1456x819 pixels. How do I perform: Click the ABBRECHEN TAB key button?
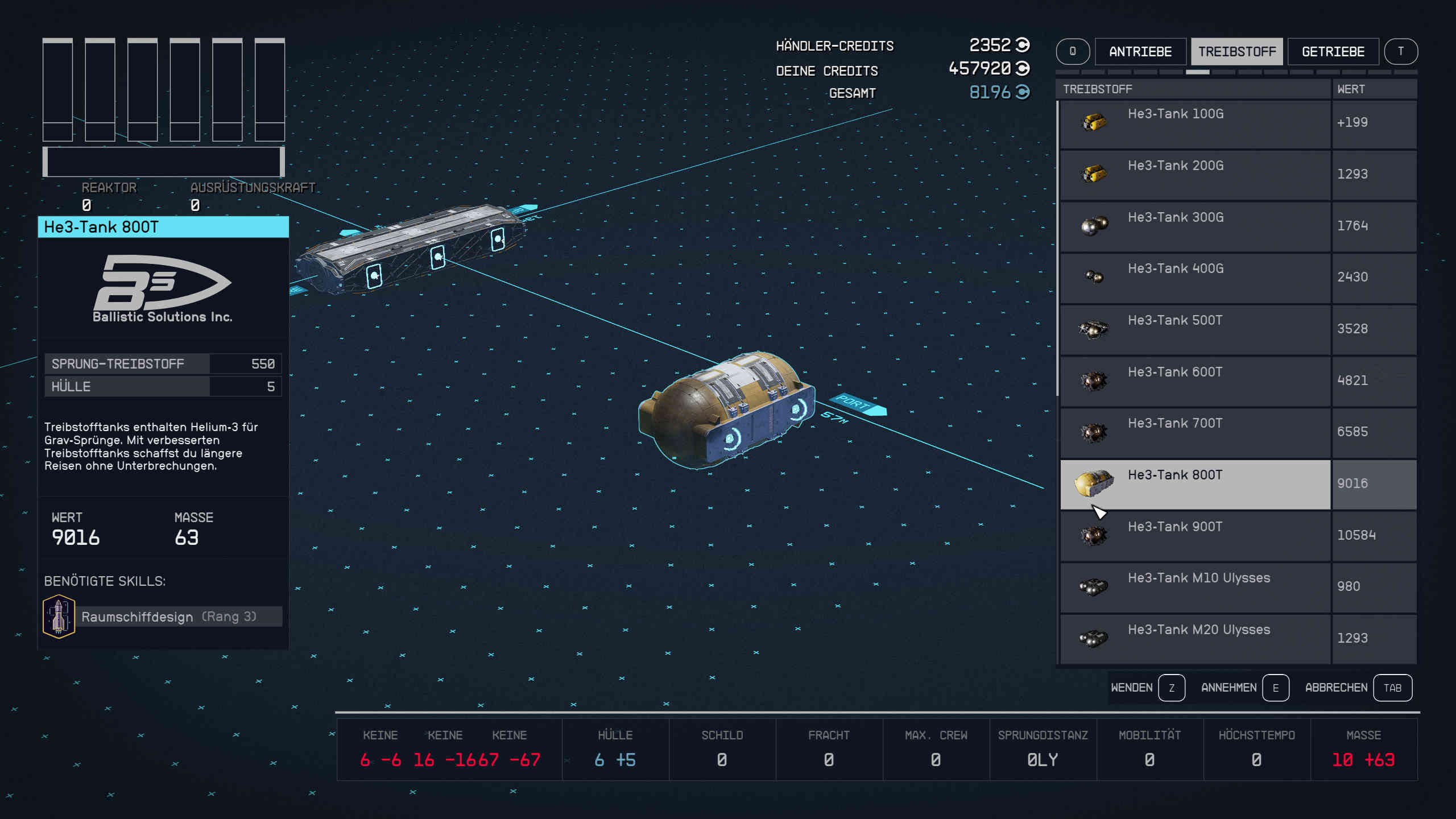1392,688
